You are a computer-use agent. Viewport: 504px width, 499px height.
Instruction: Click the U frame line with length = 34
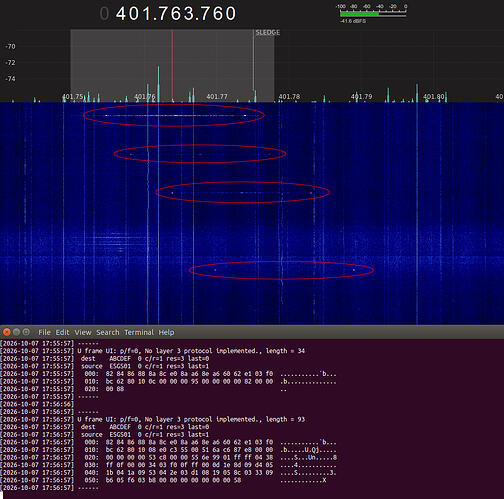(153, 351)
